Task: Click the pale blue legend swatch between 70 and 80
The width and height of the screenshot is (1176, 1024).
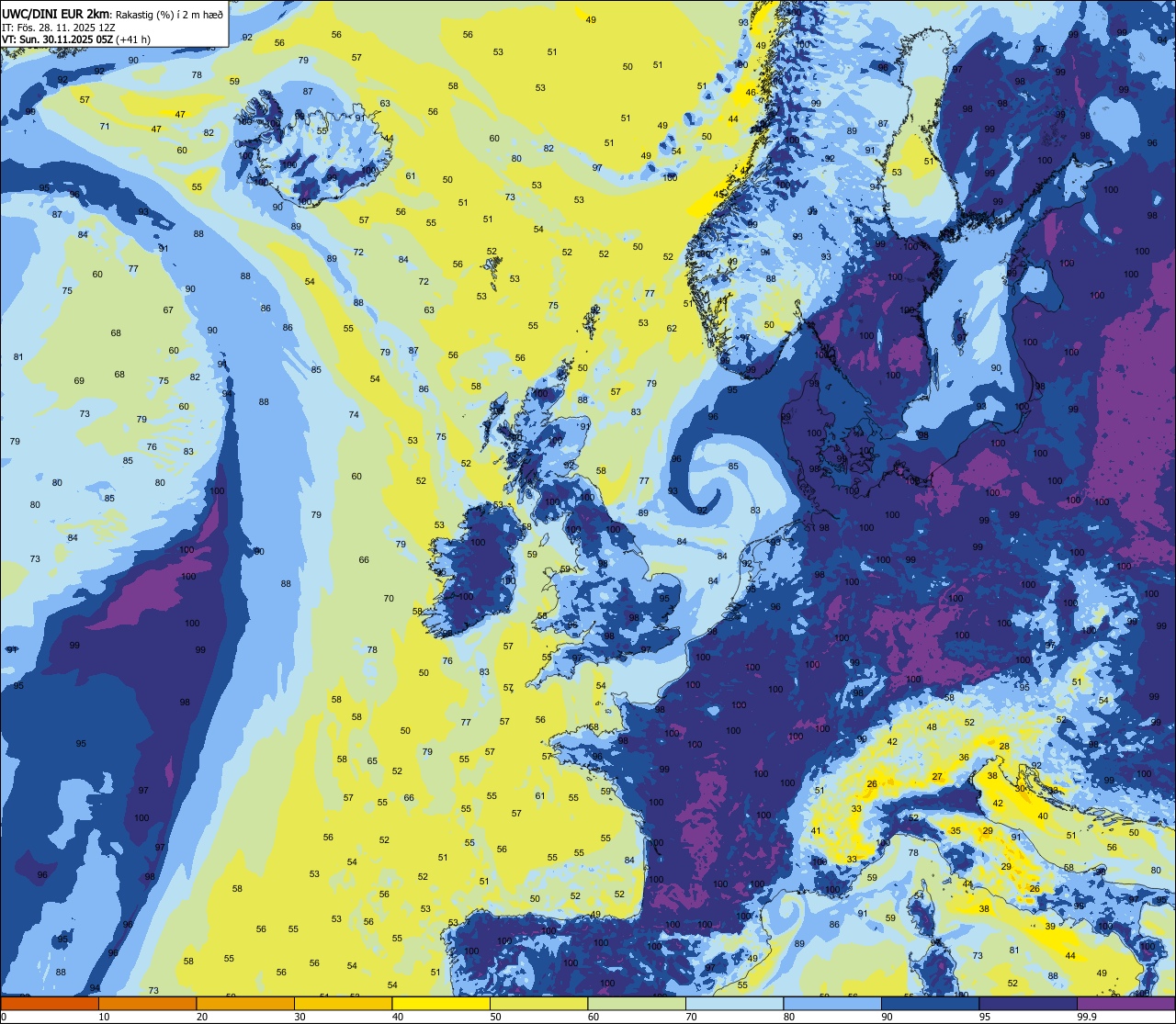Action: coord(734,1003)
